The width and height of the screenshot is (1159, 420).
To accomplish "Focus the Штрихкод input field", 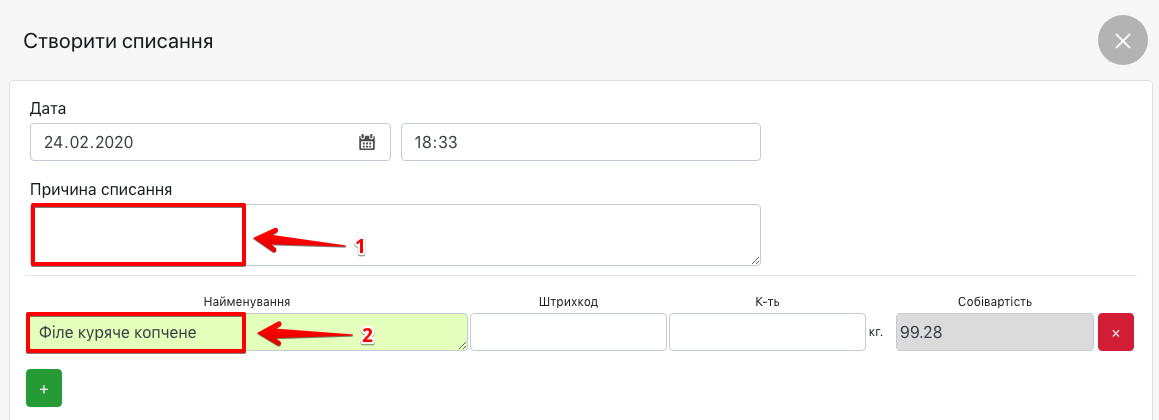I will pos(568,332).
